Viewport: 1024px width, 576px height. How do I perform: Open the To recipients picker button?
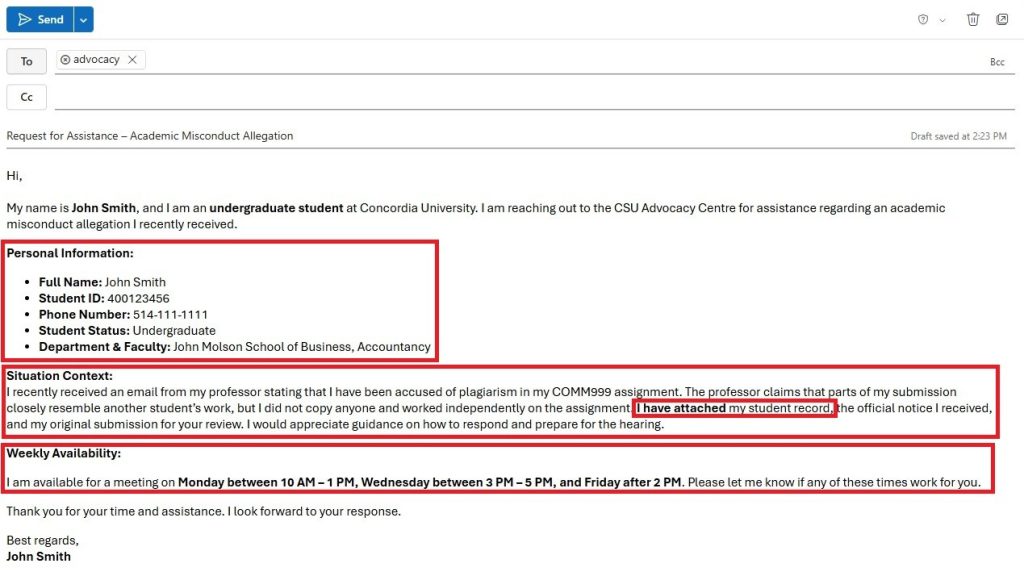point(26,61)
